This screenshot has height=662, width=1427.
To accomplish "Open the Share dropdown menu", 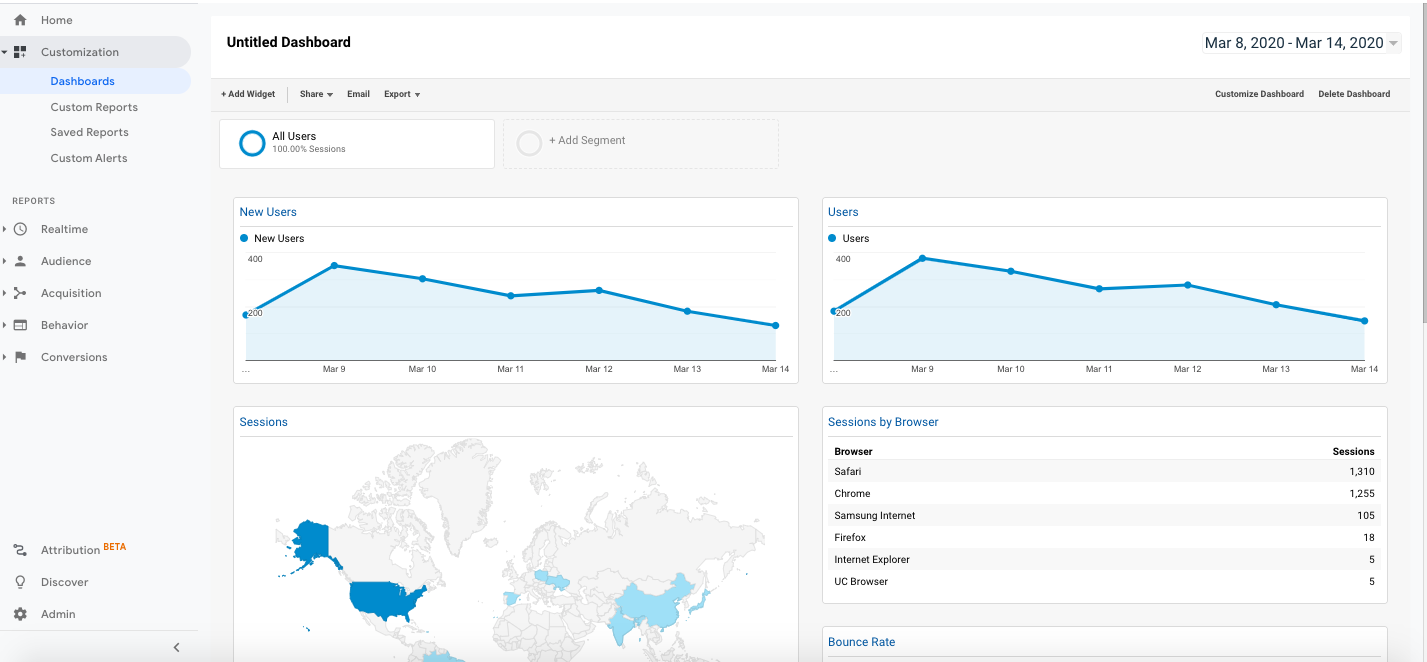I will 316,94.
